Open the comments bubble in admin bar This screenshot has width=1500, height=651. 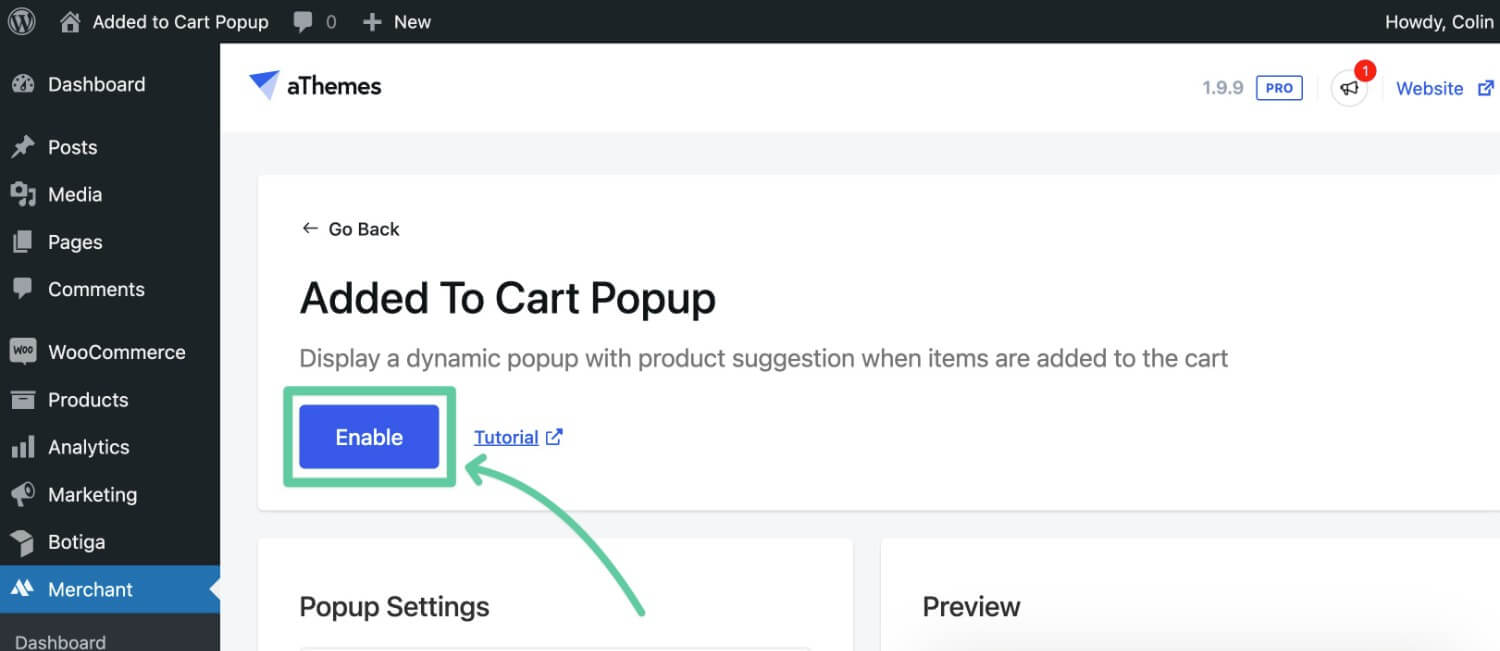point(303,22)
